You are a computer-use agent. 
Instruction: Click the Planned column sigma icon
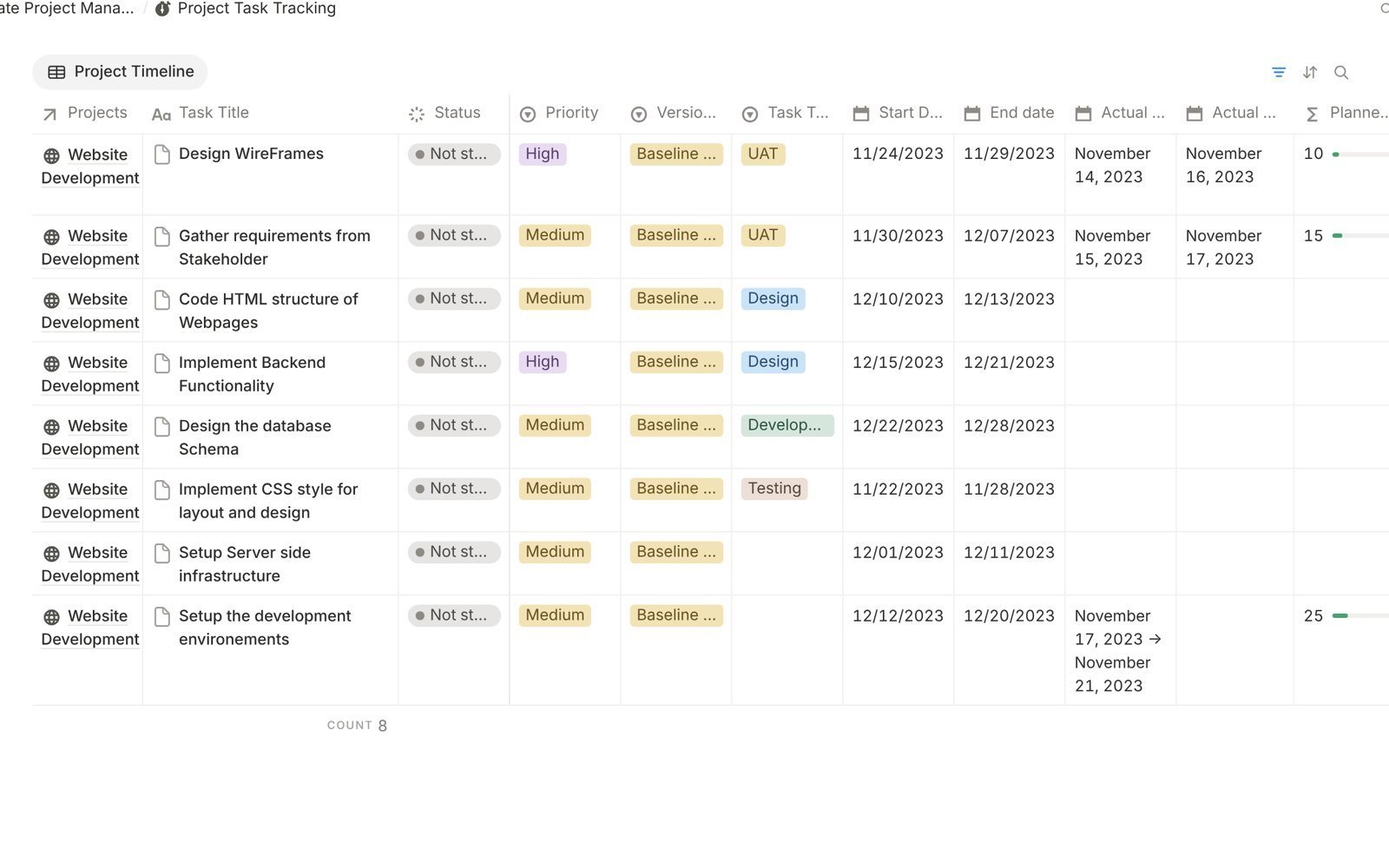1312,114
